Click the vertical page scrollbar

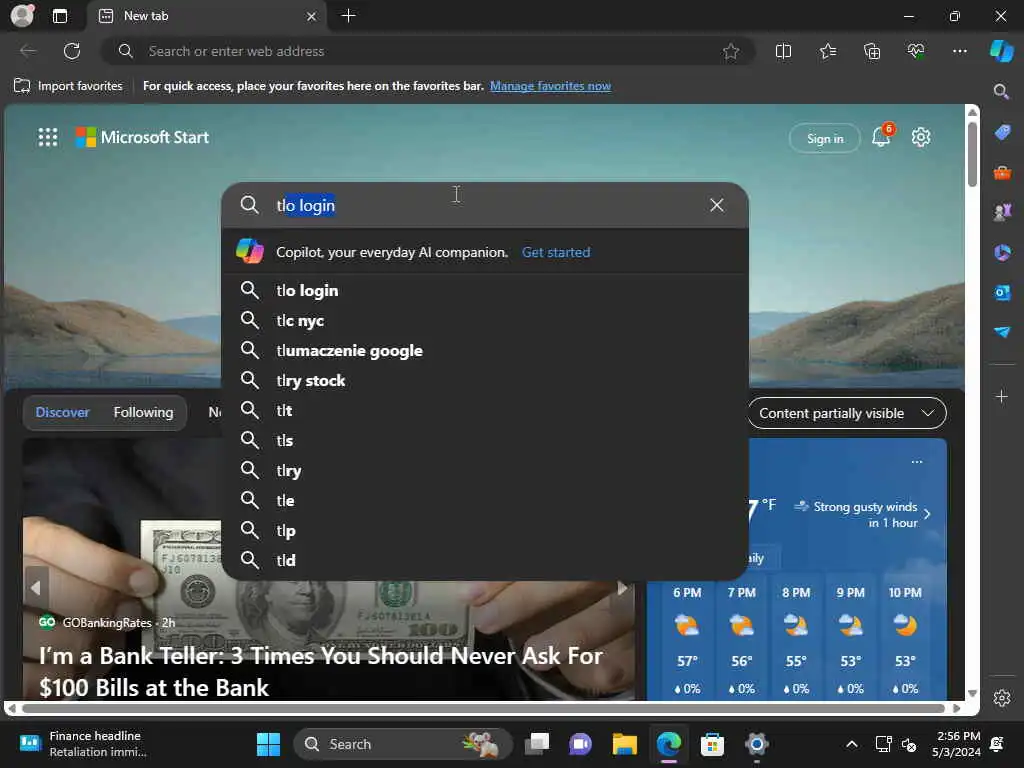(972, 153)
